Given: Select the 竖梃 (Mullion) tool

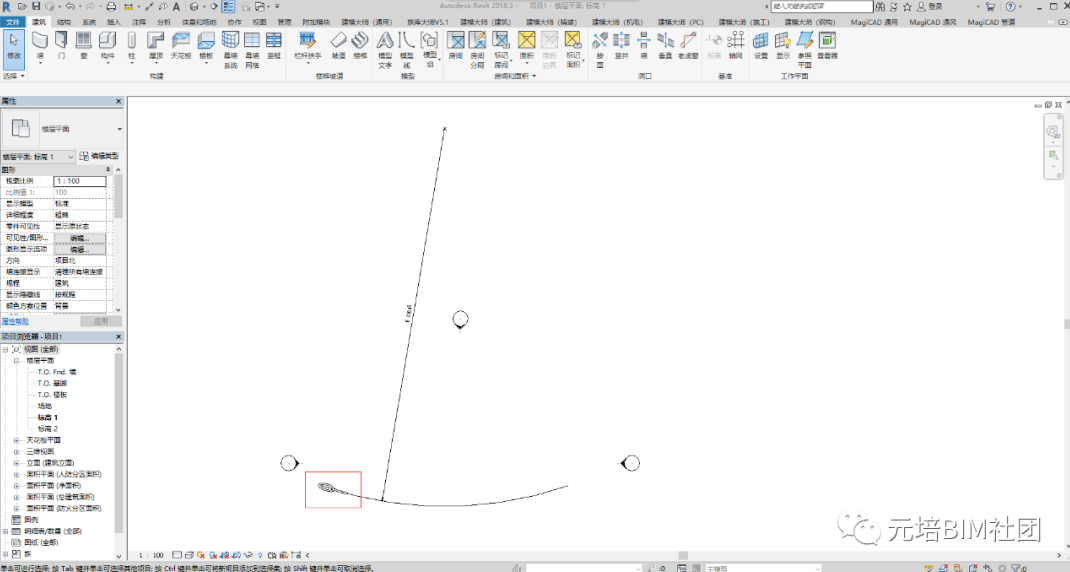Looking at the screenshot, I should (x=274, y=46).
